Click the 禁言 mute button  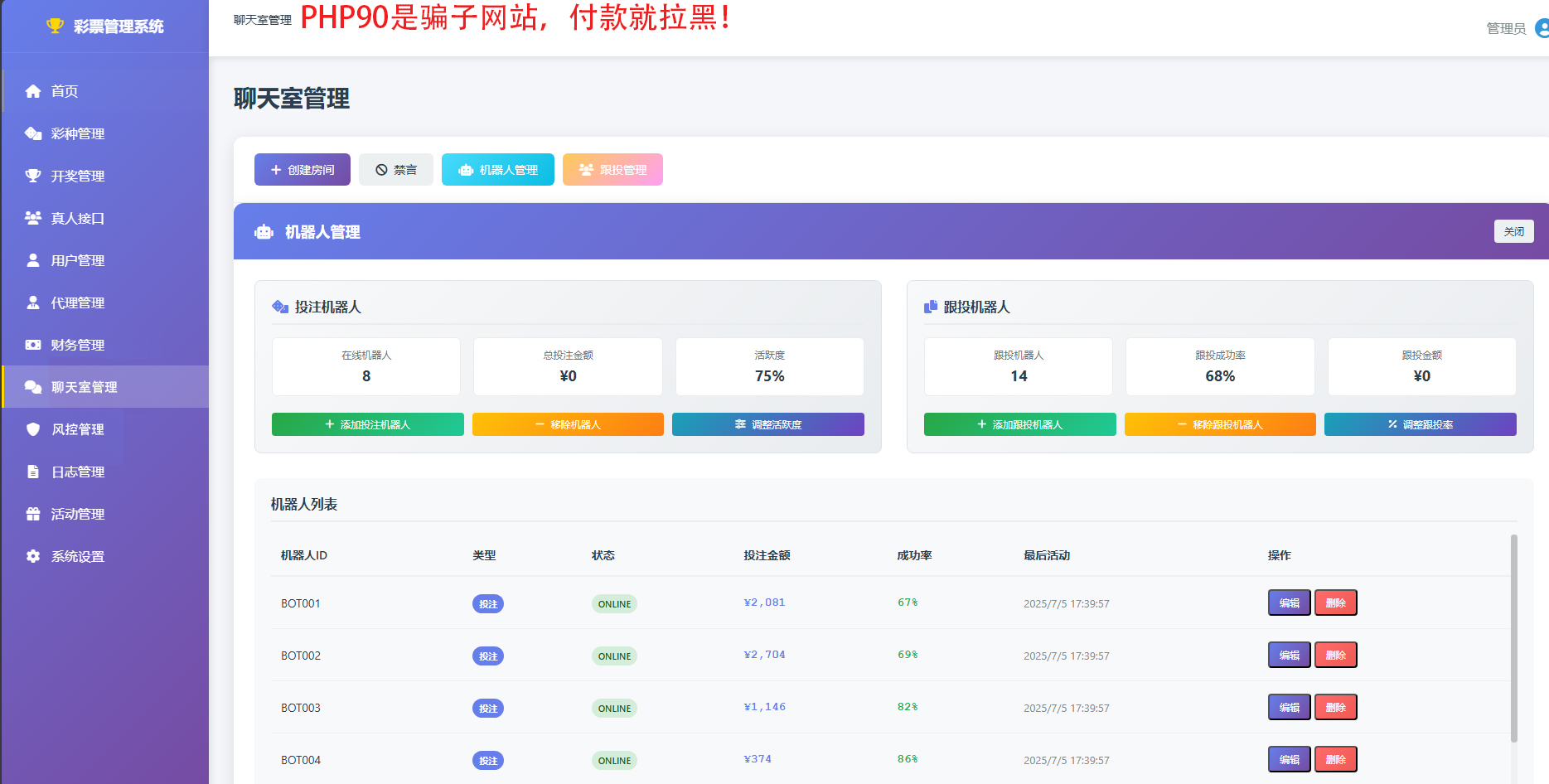click(395, 170)
